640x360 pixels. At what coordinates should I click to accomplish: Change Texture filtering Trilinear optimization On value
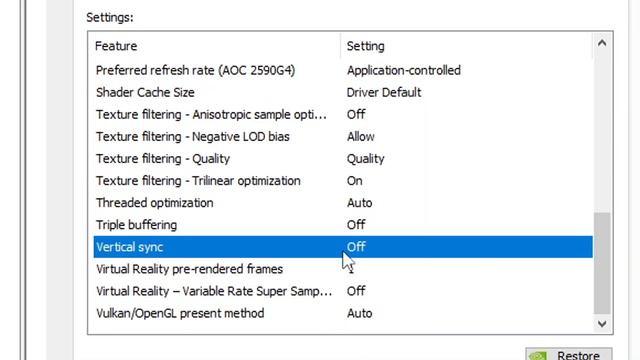click(354, 181)
